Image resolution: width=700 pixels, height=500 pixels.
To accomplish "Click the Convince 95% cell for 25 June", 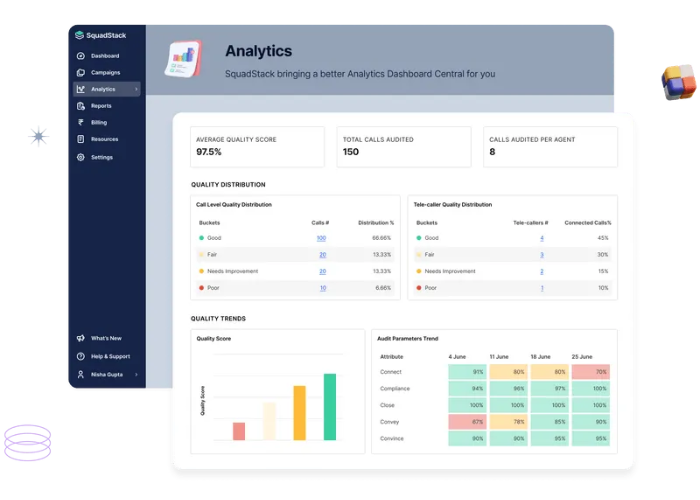I will point(591,438).
